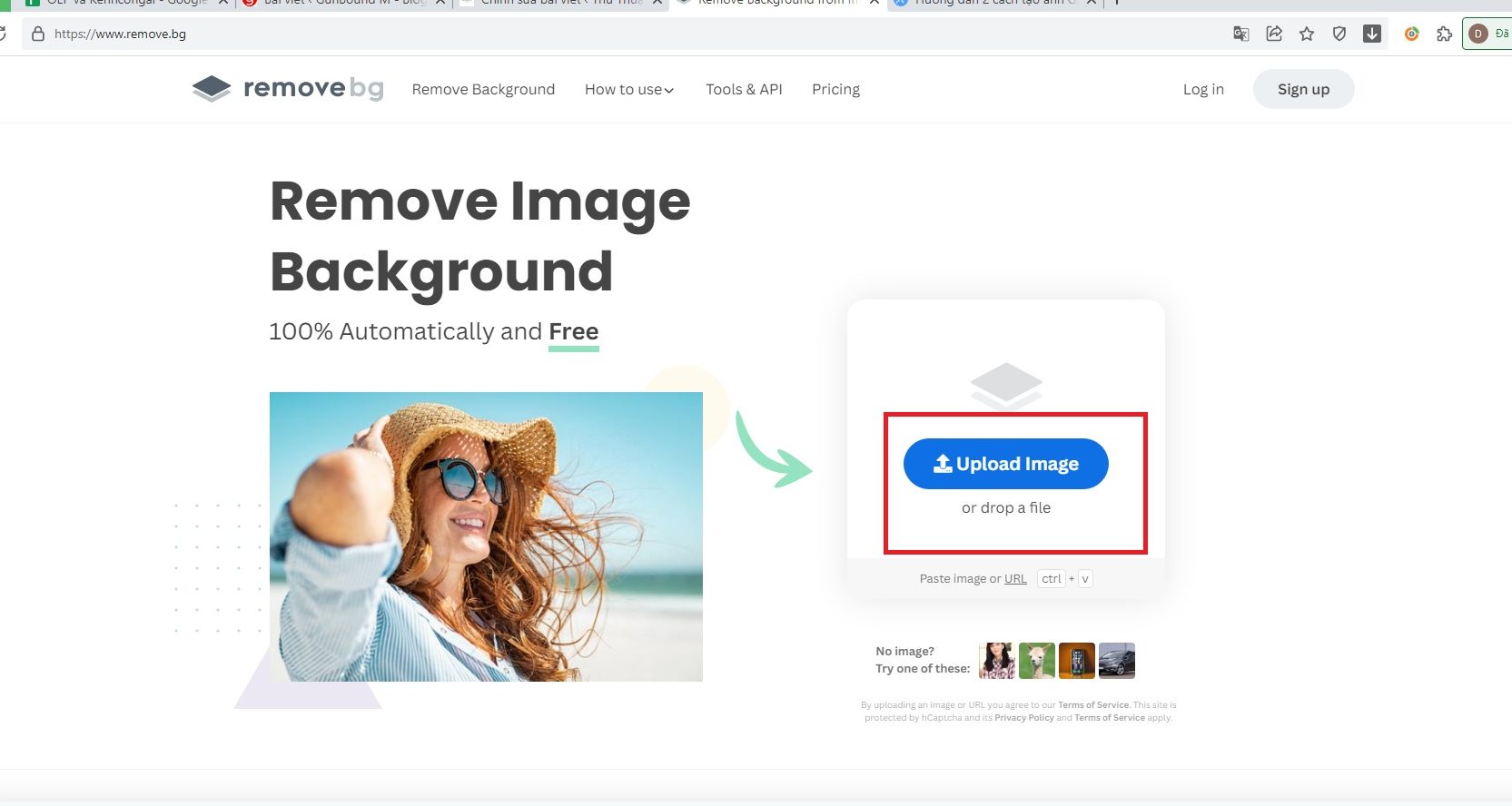
Task: Open the first Terms of Service link
Action: [x=1093, y=705]
